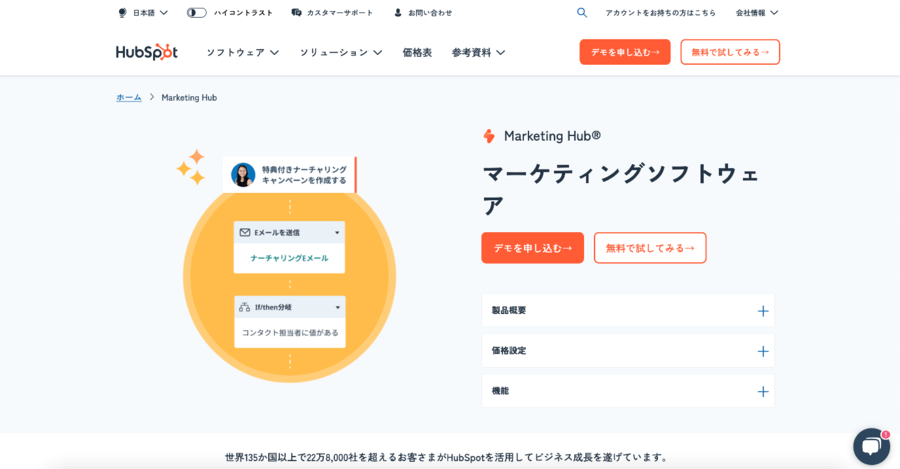Click the envelope icon in Eメールを送信 card
Image resolution: width=900 pixels, height=469 pixels.
pos(245,232)
